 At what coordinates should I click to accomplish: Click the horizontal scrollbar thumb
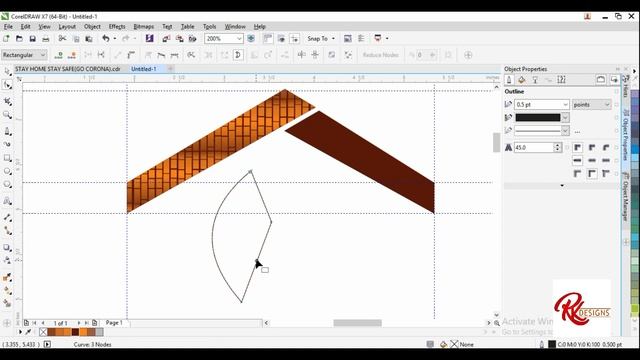[358, 323]
